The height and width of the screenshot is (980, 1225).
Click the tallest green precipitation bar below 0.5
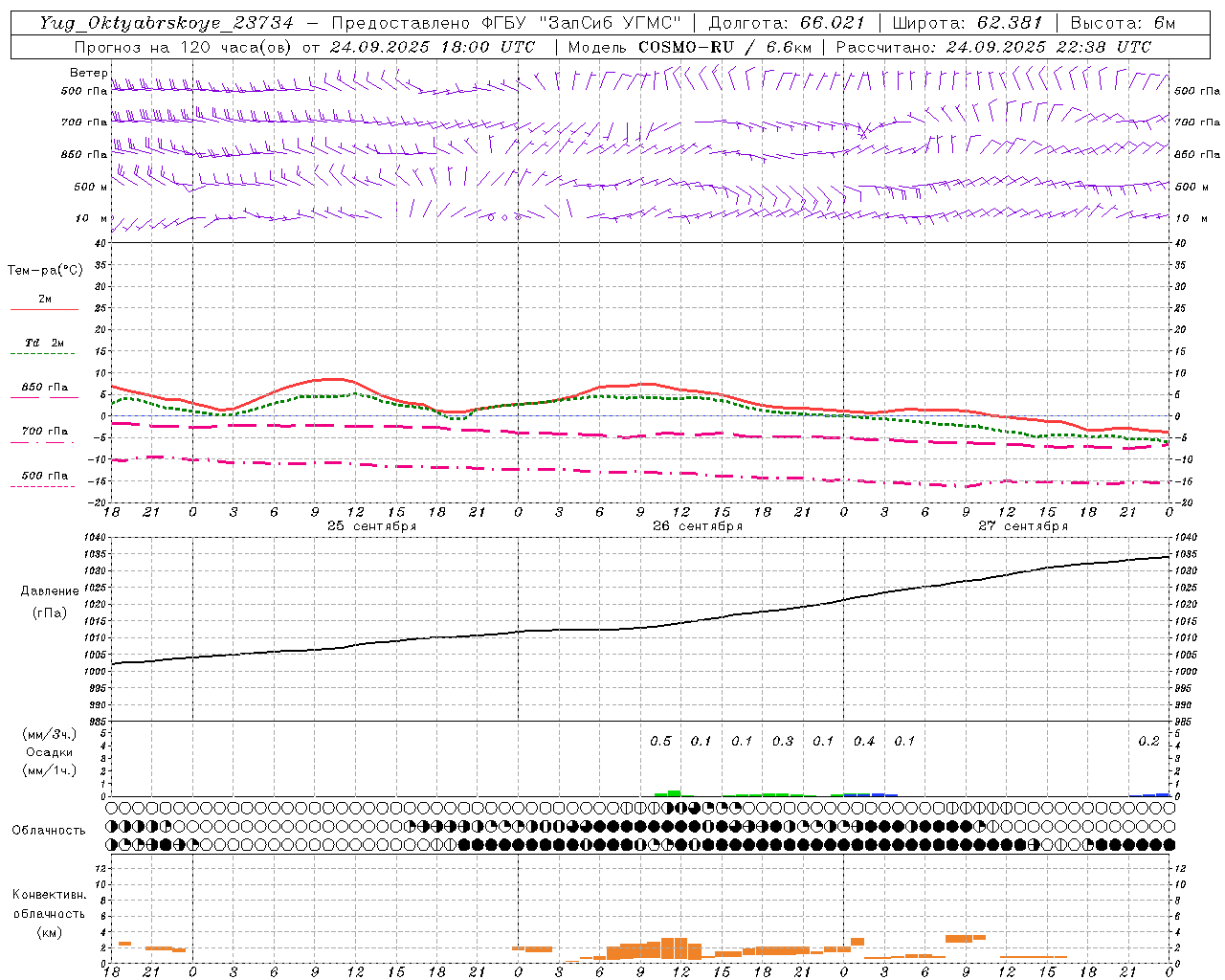(x=675, y=793)
